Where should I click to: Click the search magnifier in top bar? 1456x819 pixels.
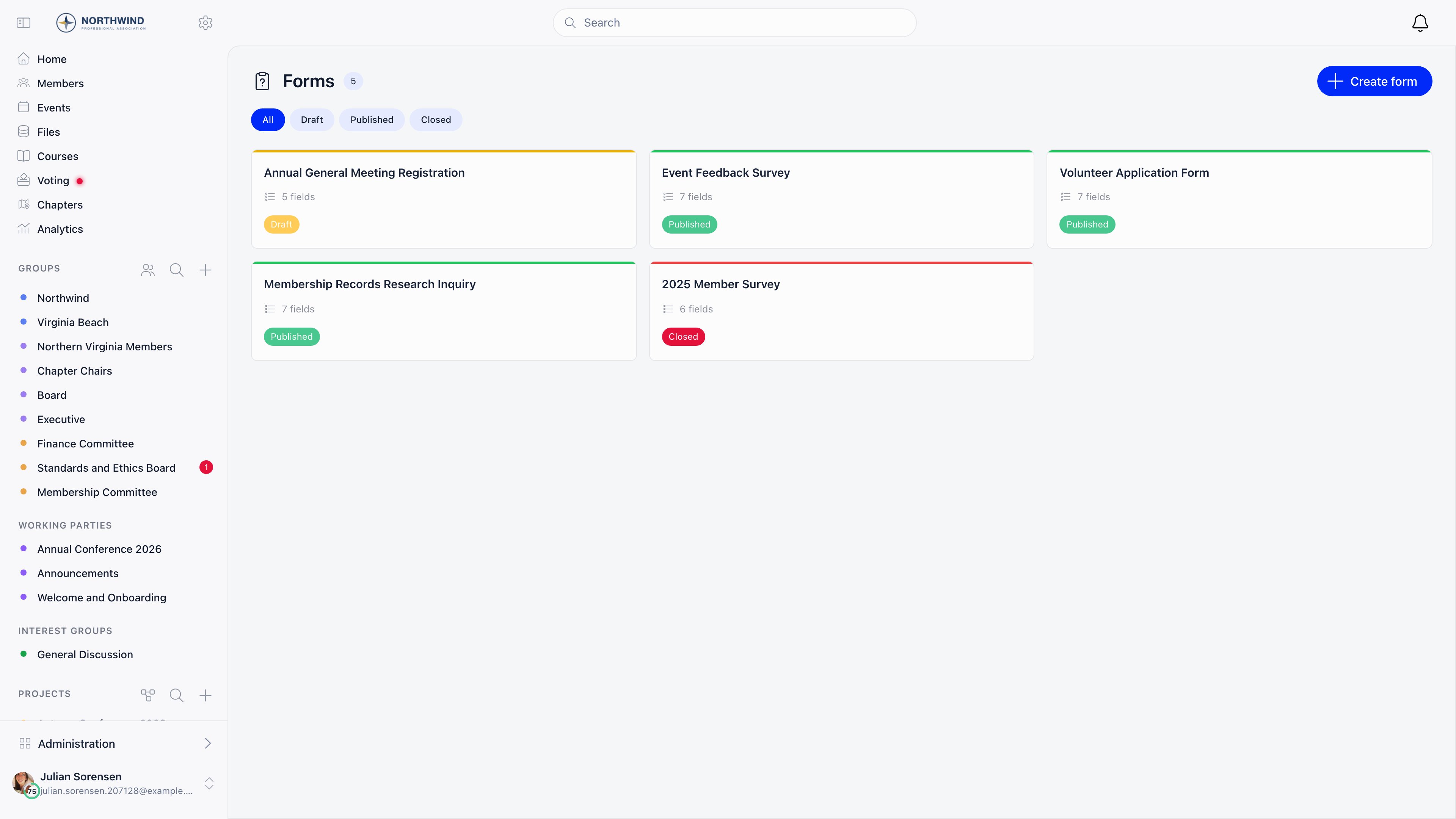pos(570,23)
